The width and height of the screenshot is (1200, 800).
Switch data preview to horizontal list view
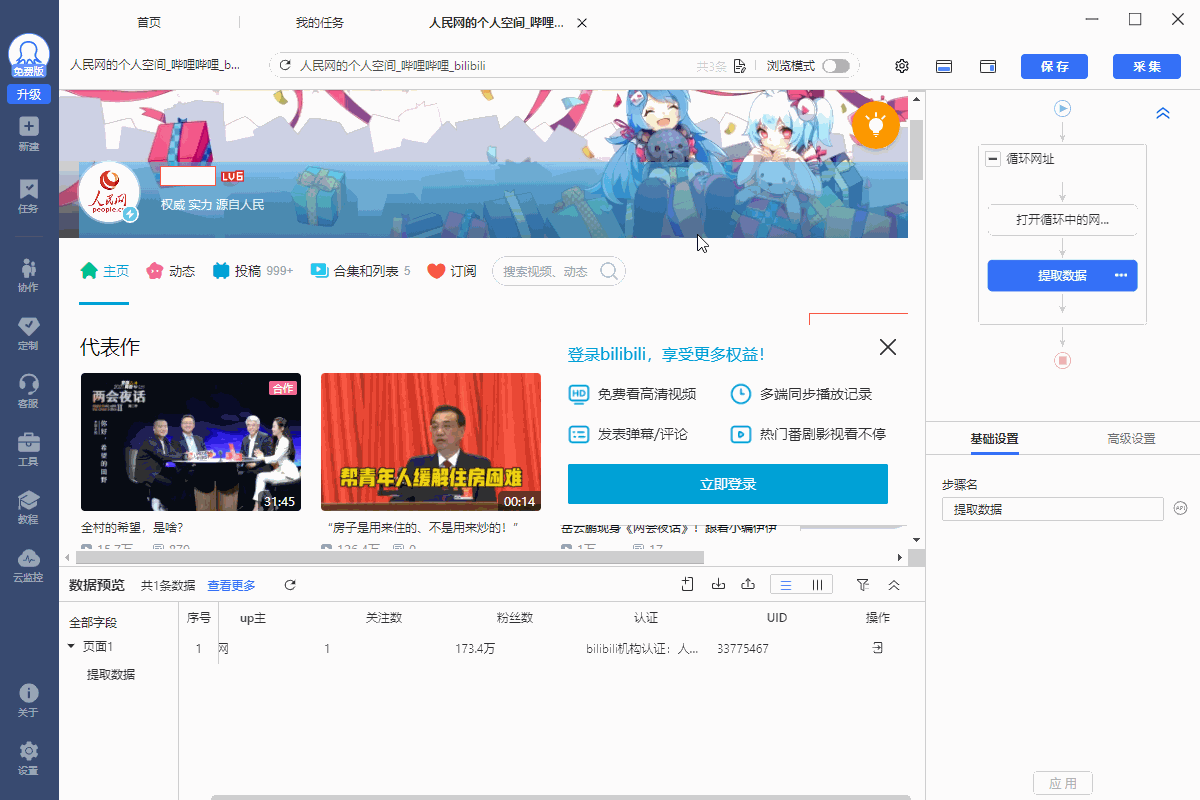[786, 585]
